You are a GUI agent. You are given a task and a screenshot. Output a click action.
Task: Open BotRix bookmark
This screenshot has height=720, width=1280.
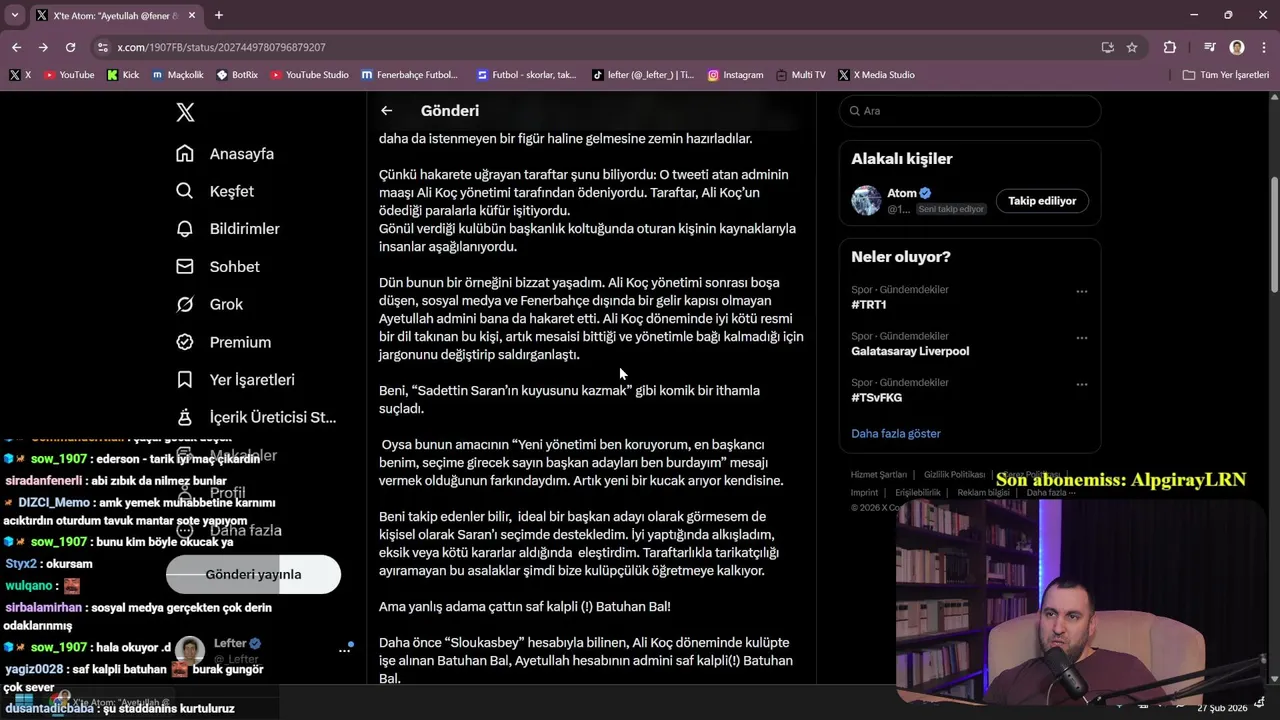tap(237, 75)
